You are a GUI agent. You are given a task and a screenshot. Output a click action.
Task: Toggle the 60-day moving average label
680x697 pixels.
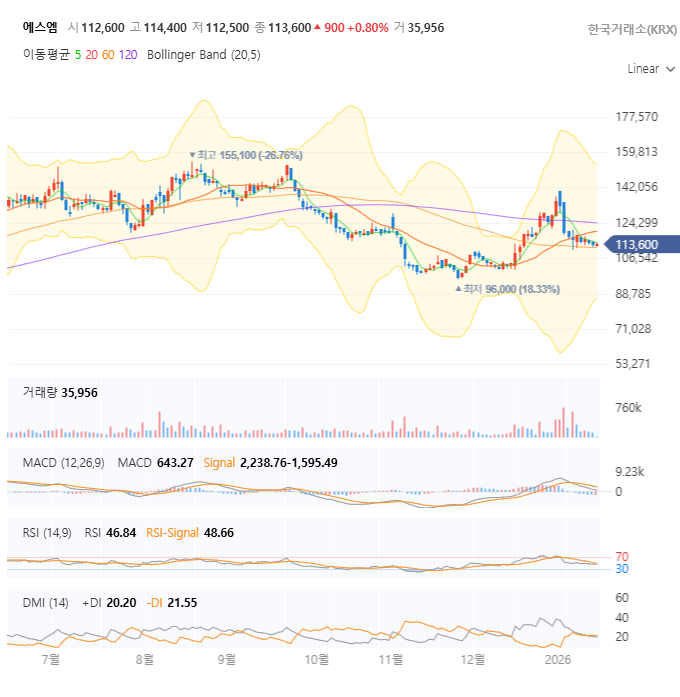(x=108, y=55)
